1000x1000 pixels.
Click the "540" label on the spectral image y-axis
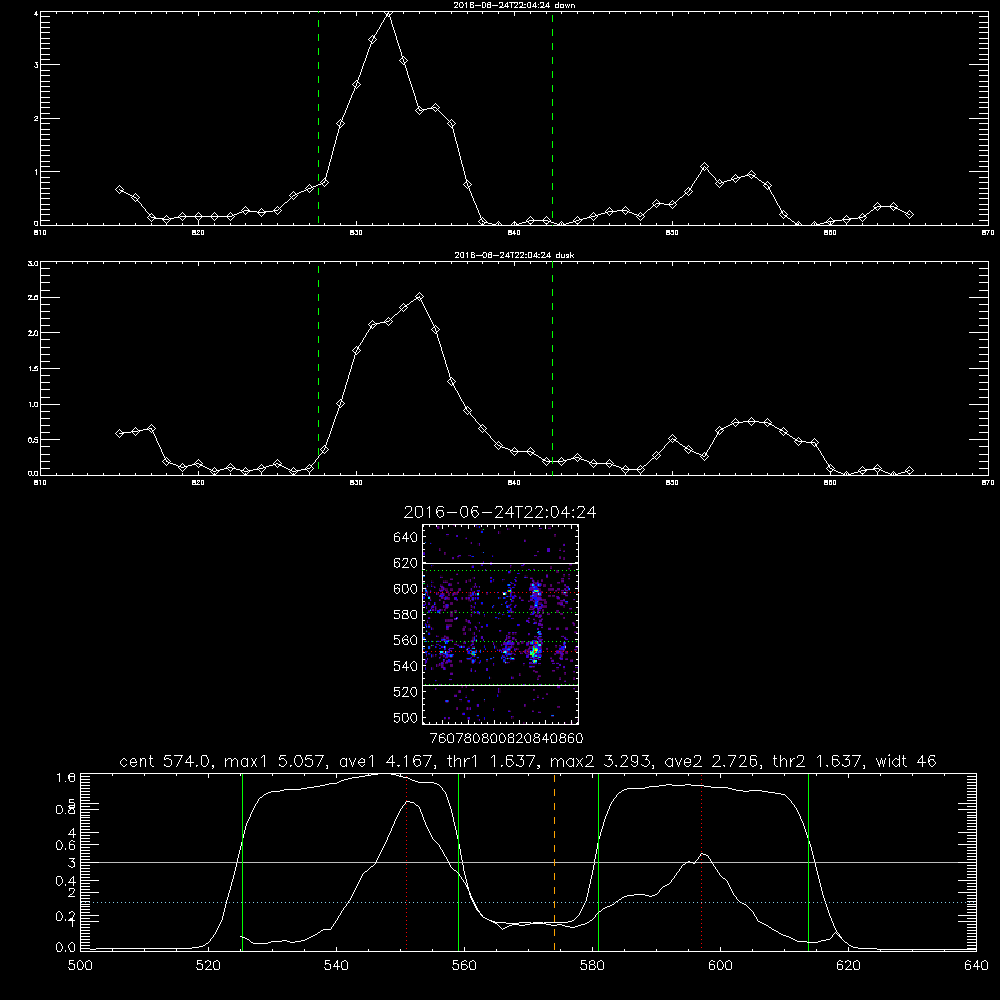click(406, 666)
